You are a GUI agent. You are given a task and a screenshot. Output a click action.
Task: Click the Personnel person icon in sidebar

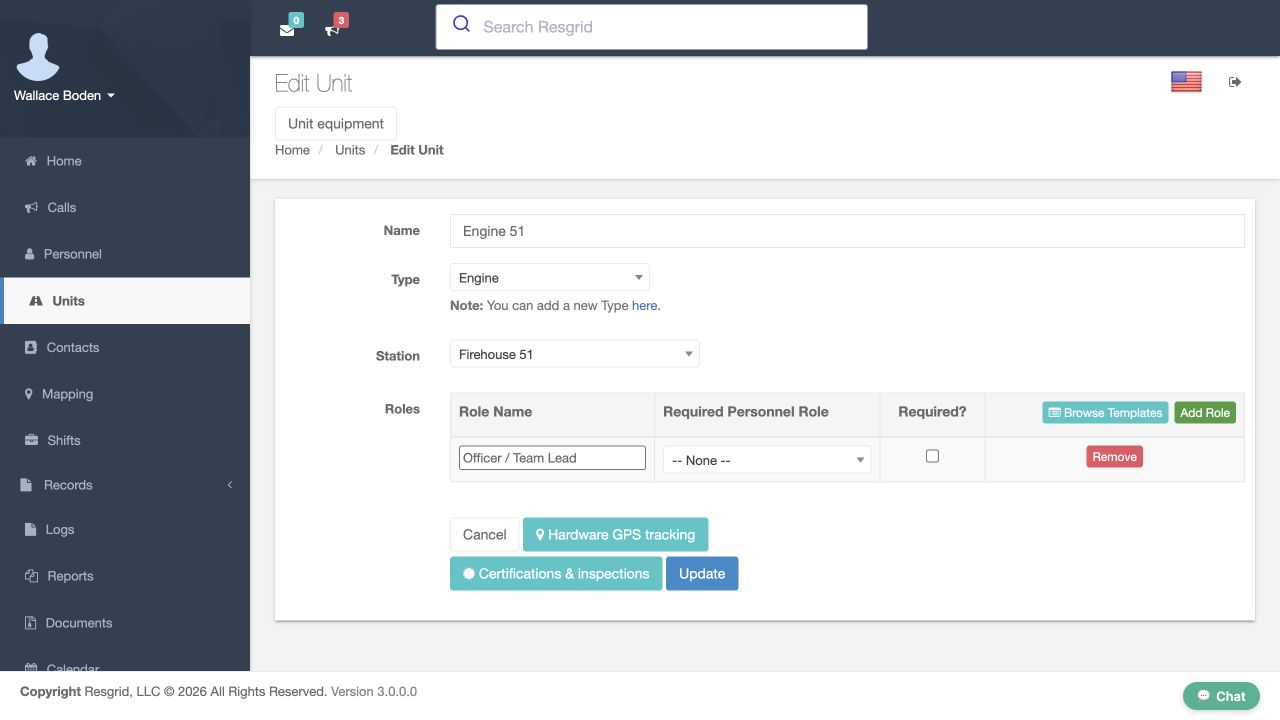30,254
